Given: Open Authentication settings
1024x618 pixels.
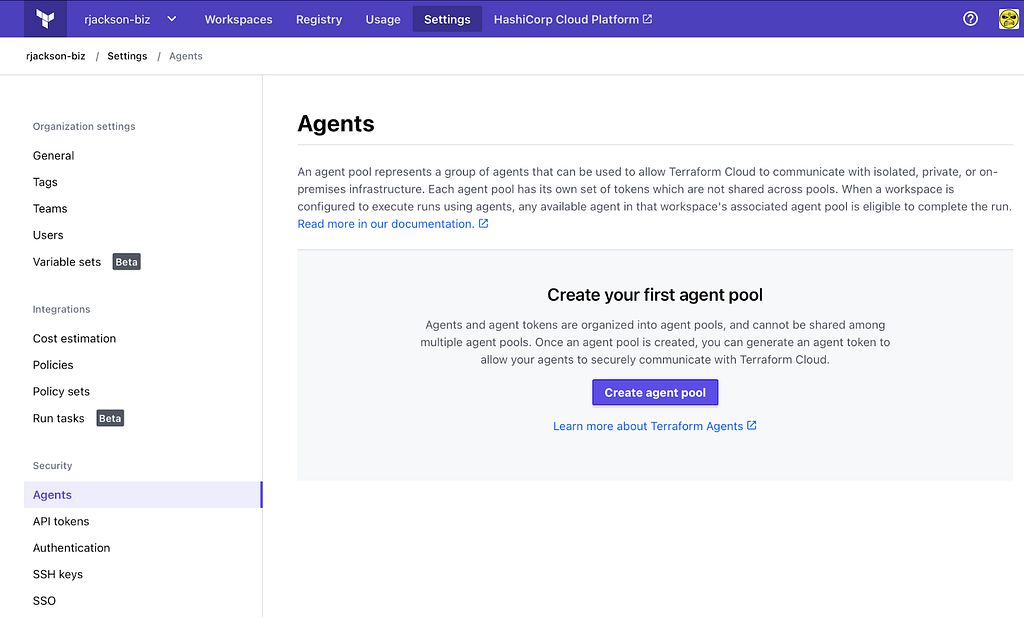Looking at the screenshot, I should [71, 548].
